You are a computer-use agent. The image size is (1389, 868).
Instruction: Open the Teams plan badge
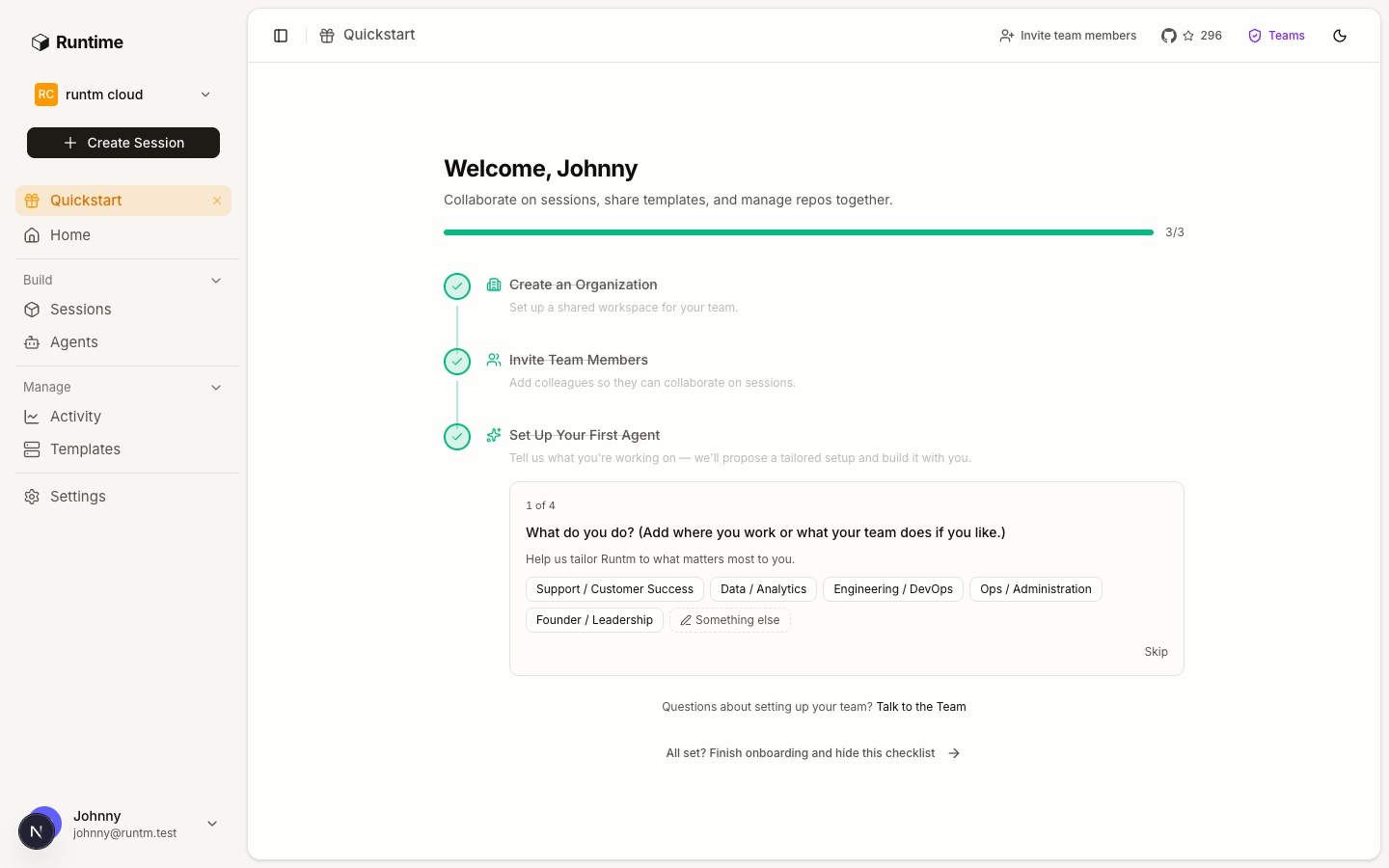pyautogui.click(x=1276, y=36)
